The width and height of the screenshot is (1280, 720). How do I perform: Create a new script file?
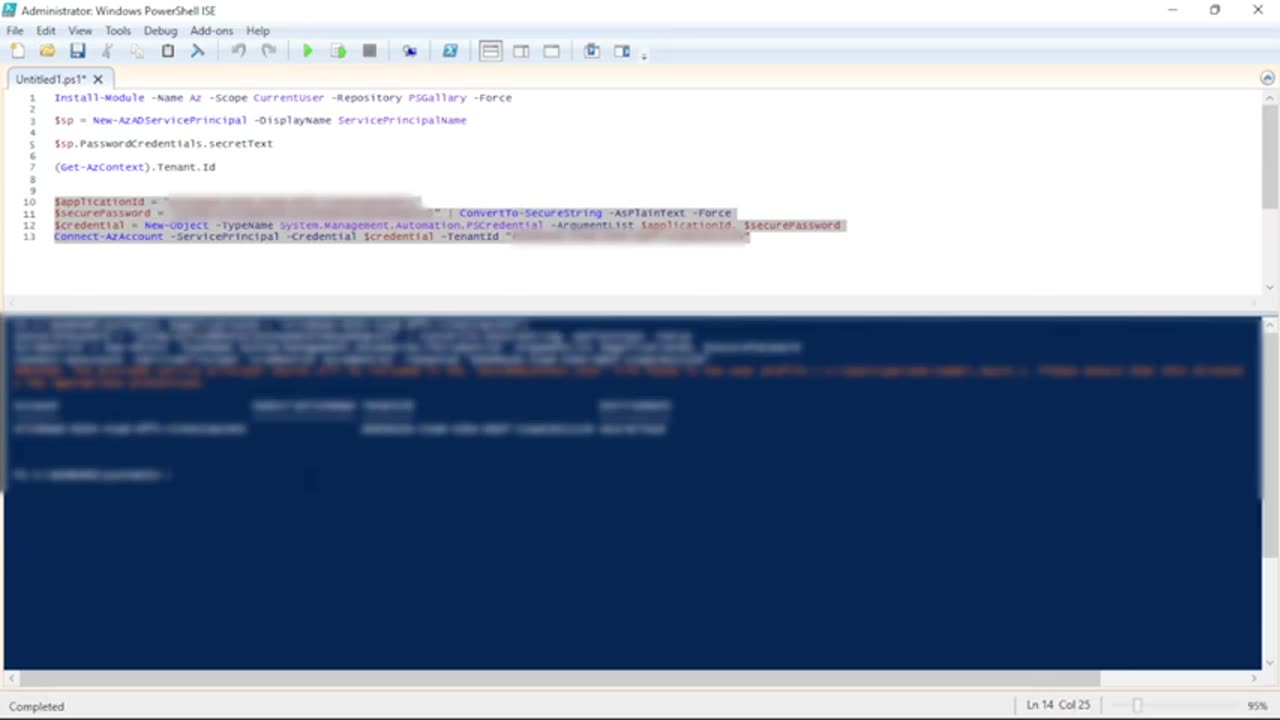click(x=17, y=51)
